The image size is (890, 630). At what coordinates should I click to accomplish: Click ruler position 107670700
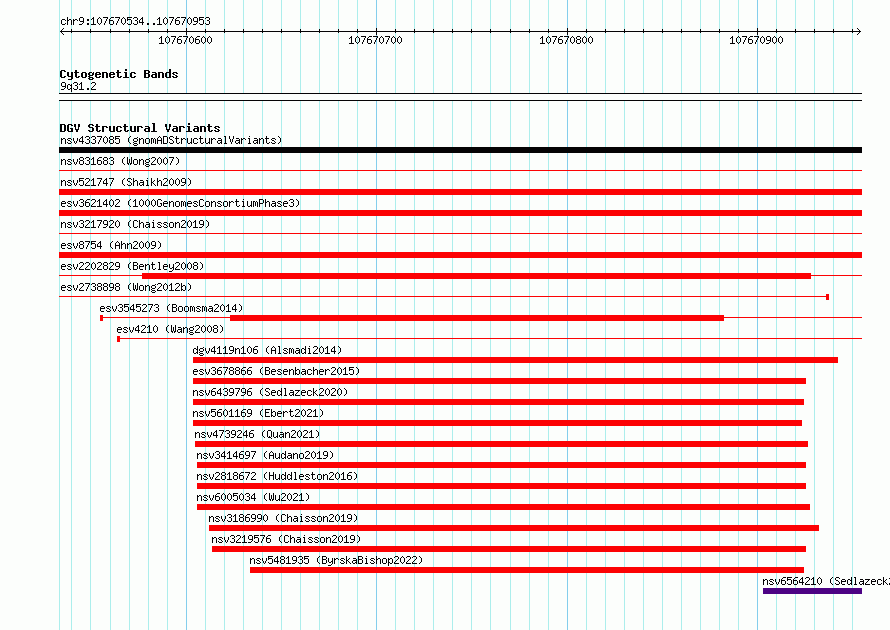coord(376,40)
